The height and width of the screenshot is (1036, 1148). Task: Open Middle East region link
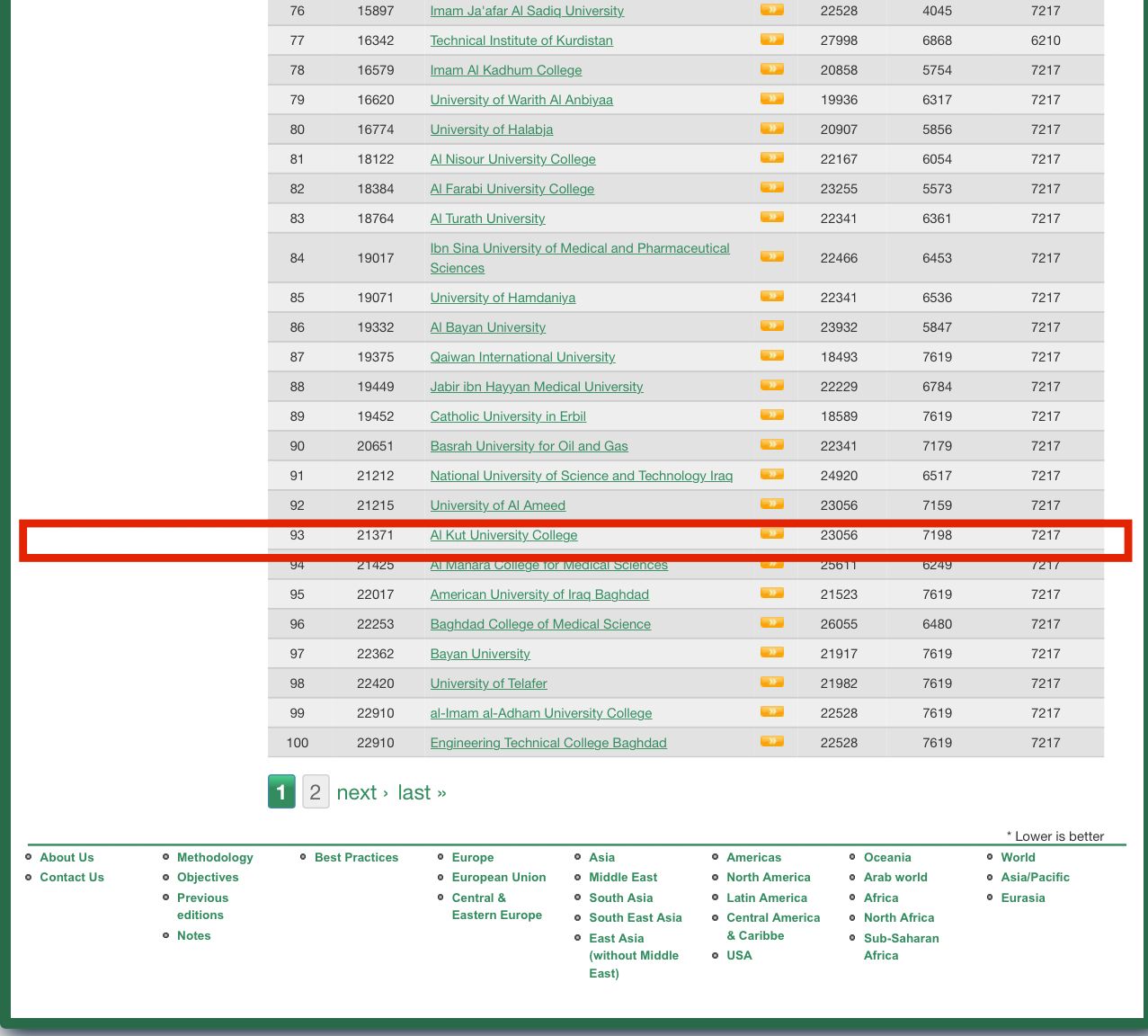(623, 877)
